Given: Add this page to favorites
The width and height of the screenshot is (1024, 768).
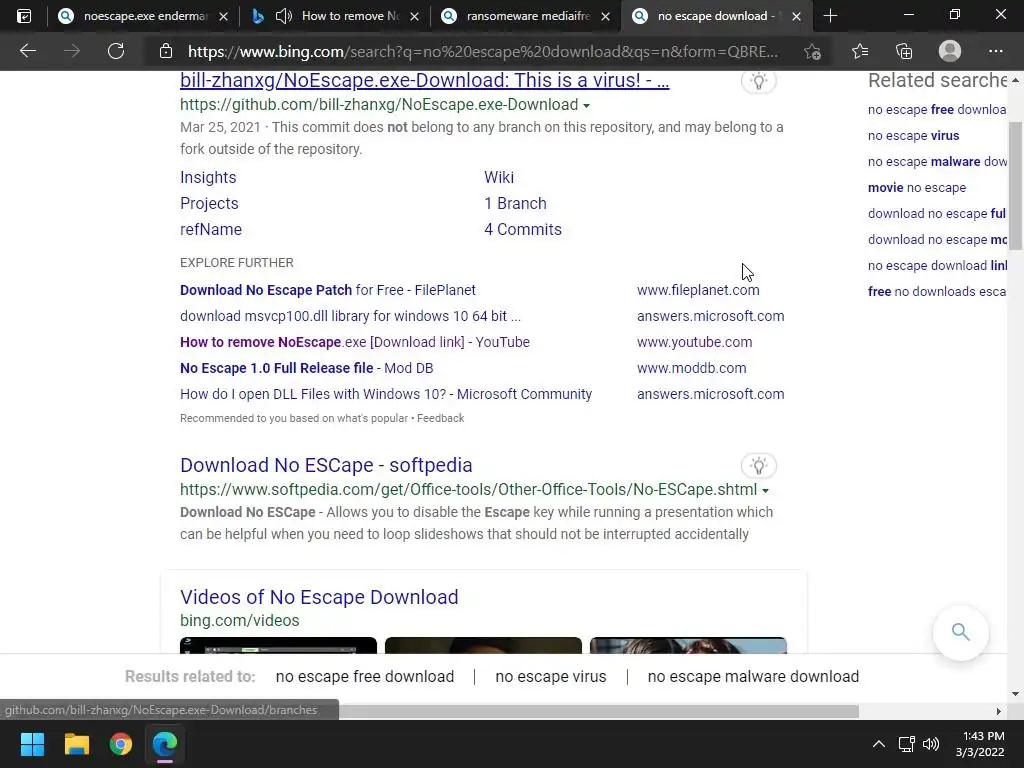Looking at the screenshot, I should [812, 51].
